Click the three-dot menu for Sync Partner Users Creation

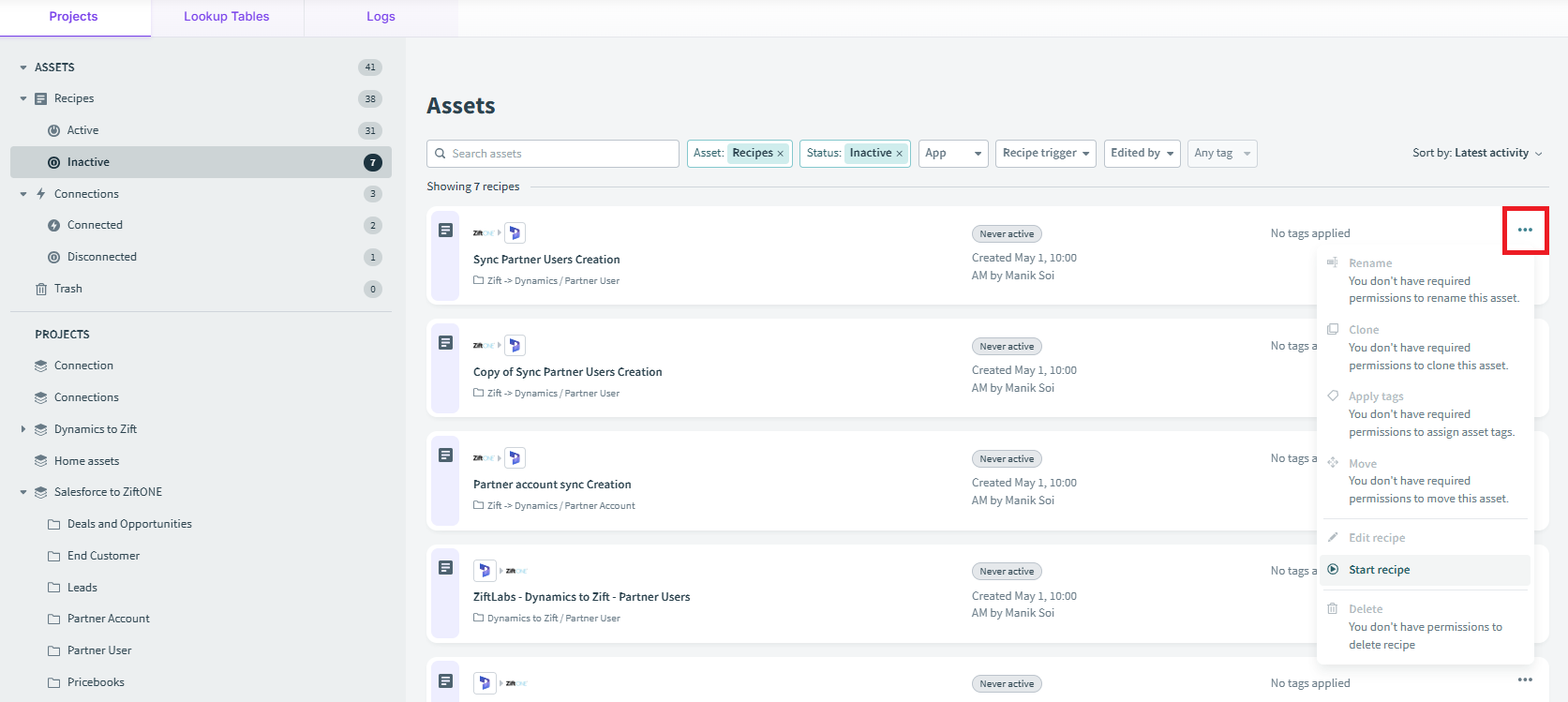click(x=1525, y=230)
